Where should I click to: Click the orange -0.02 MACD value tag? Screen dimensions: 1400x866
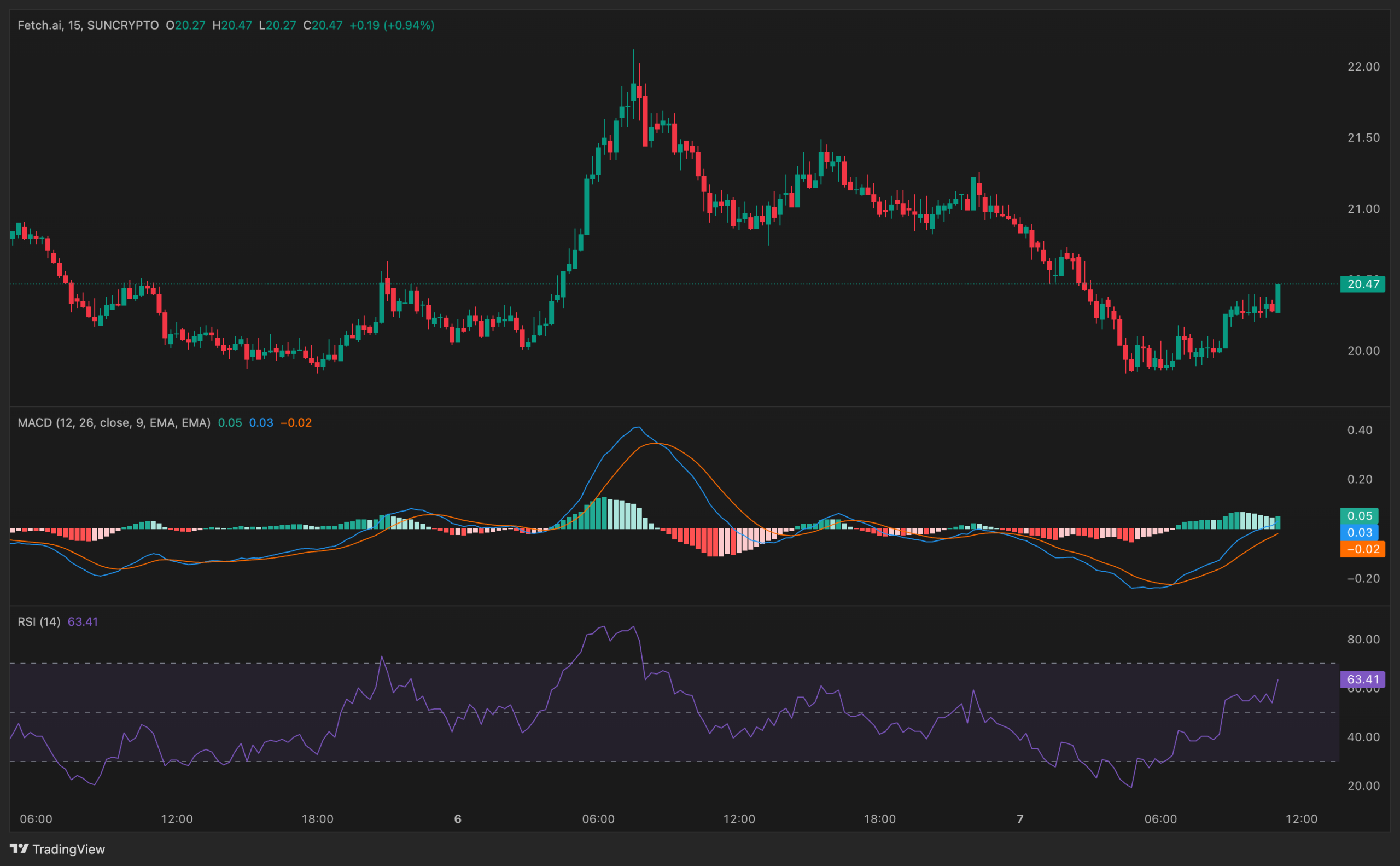click(1364, 549)
